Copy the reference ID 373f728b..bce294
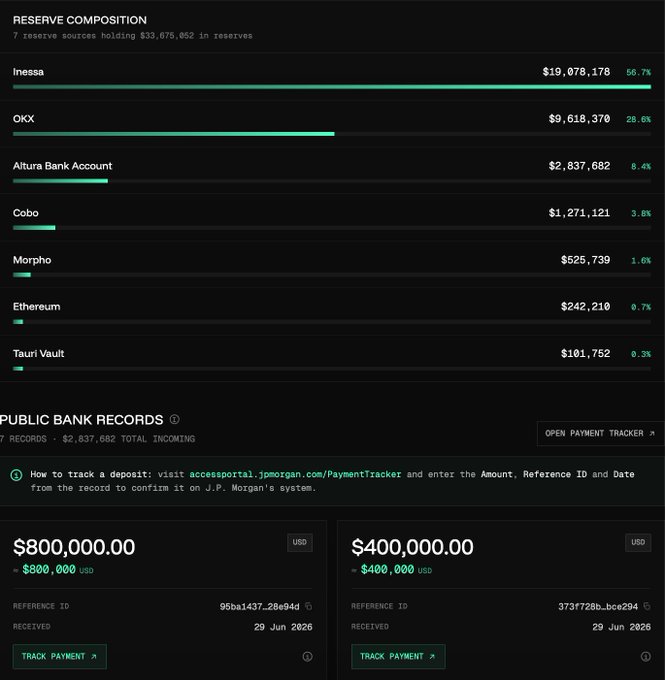 point(647,606)
